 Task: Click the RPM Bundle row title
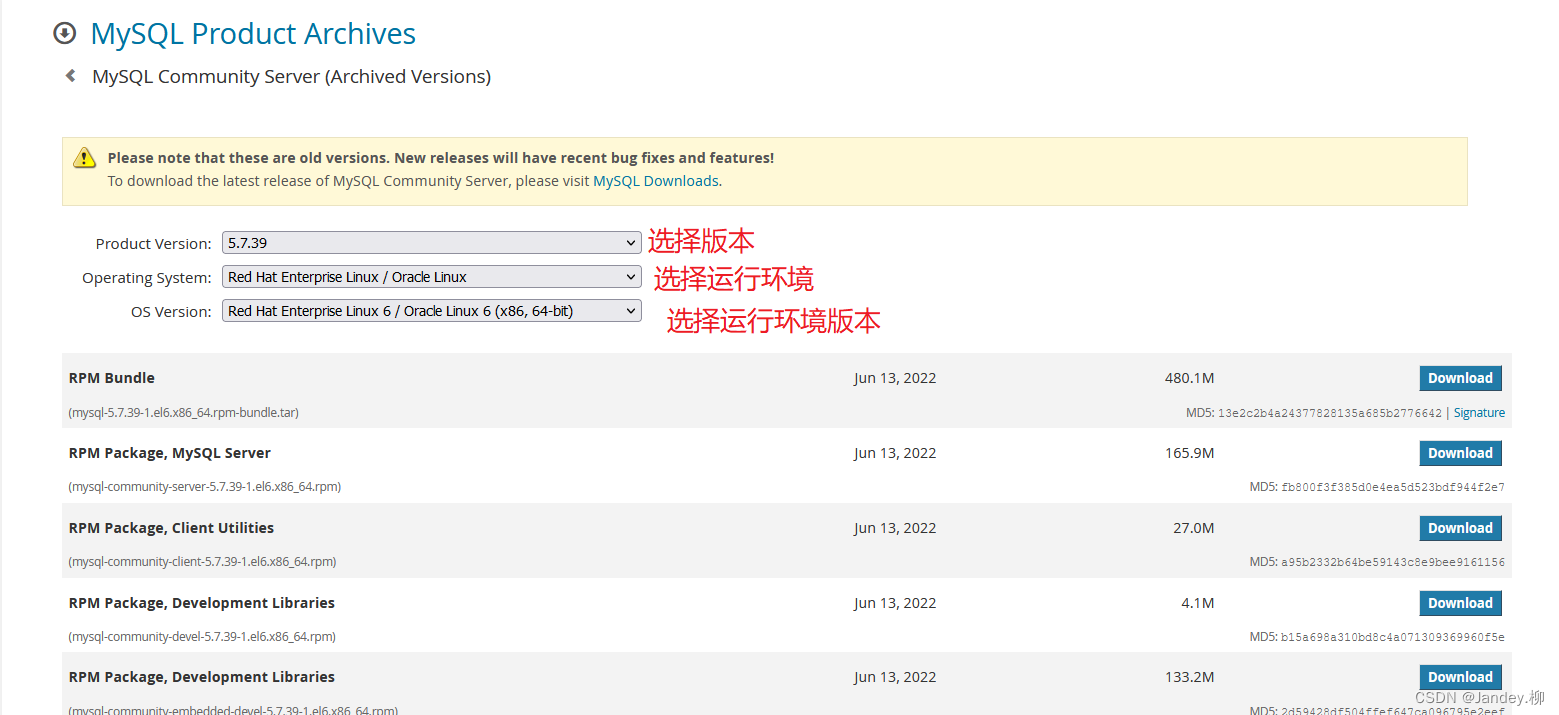coord(112,378)
